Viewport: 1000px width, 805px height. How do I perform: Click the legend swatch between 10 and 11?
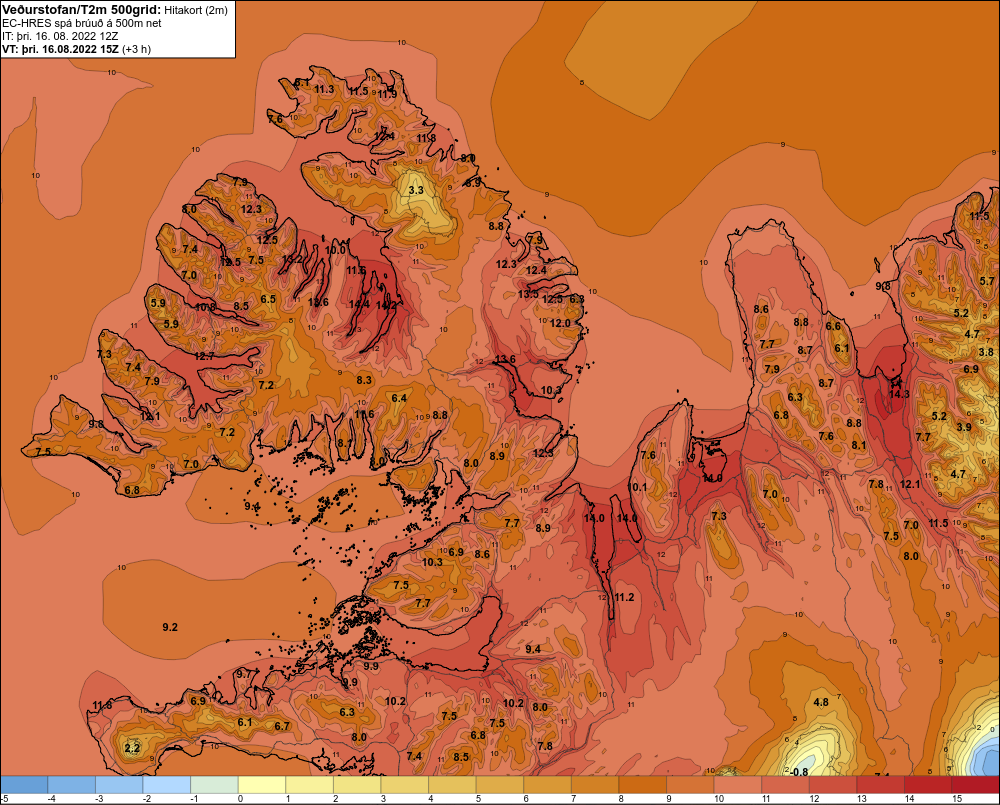tap(738, 785)
